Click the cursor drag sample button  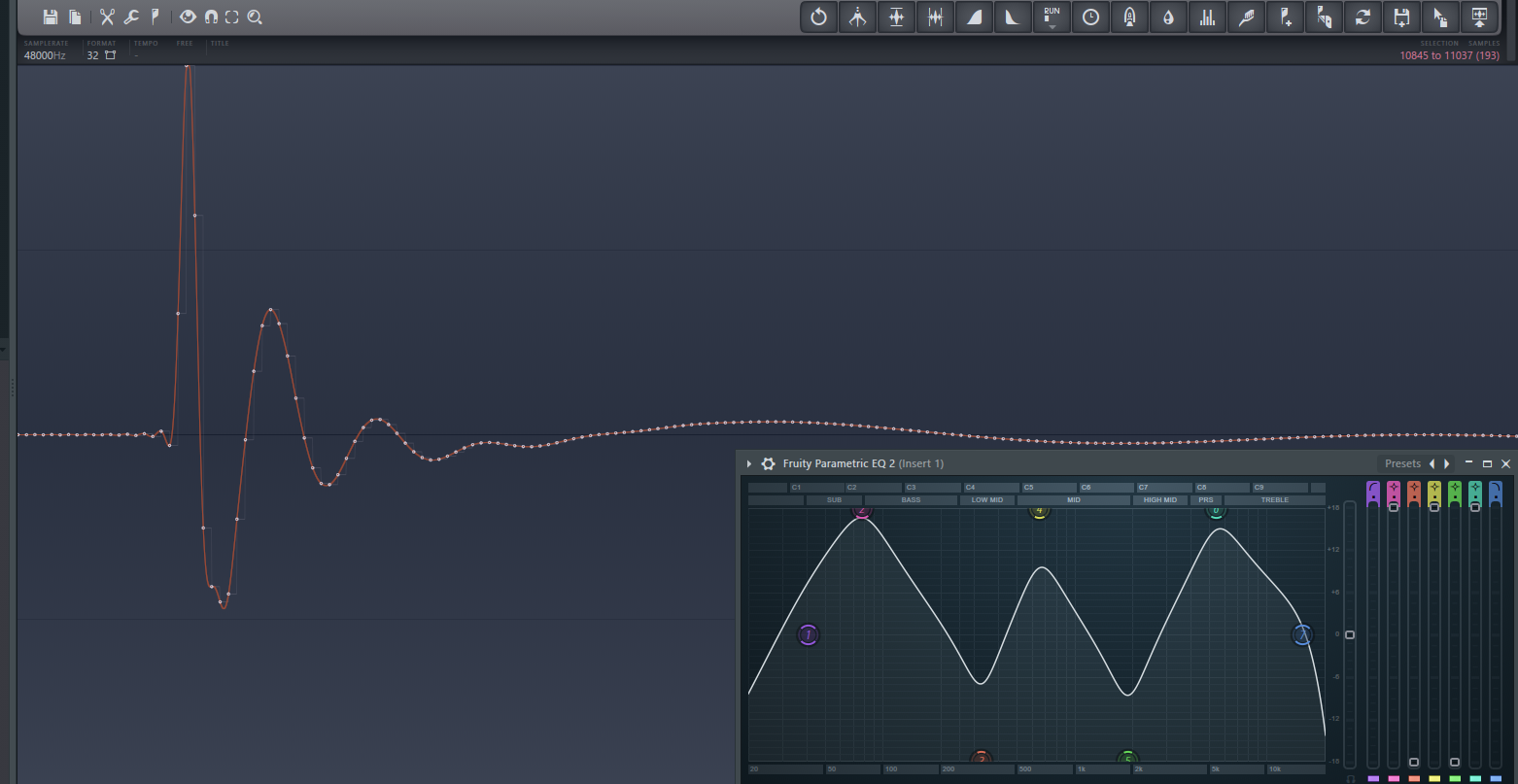coord(1440,17)
